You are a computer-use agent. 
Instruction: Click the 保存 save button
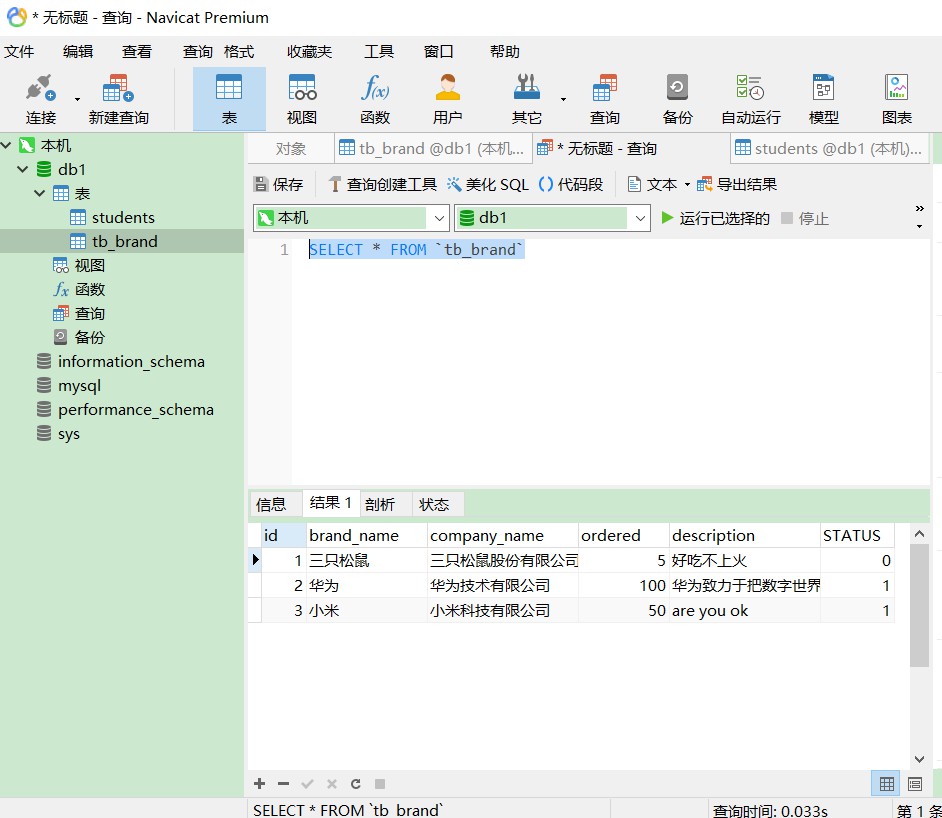[x=279, y=184]
